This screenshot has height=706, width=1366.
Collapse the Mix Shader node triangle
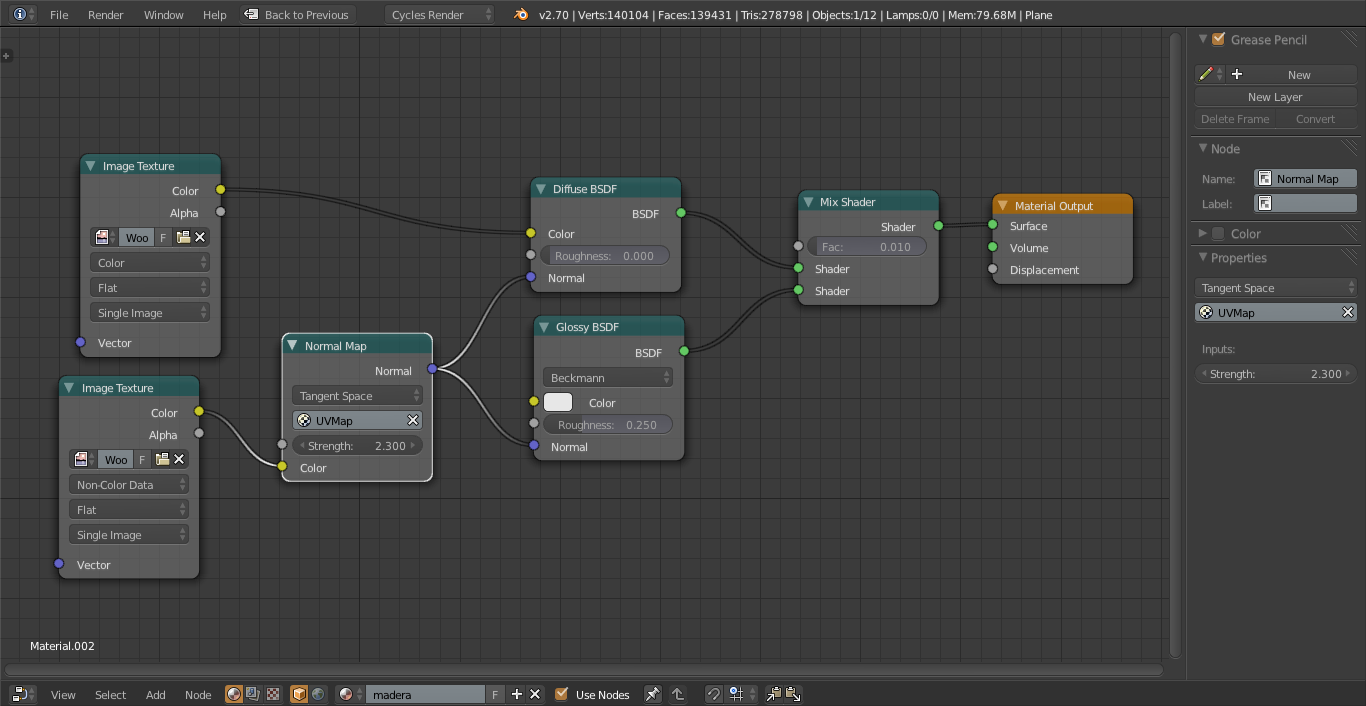click(x=808, y=202)
